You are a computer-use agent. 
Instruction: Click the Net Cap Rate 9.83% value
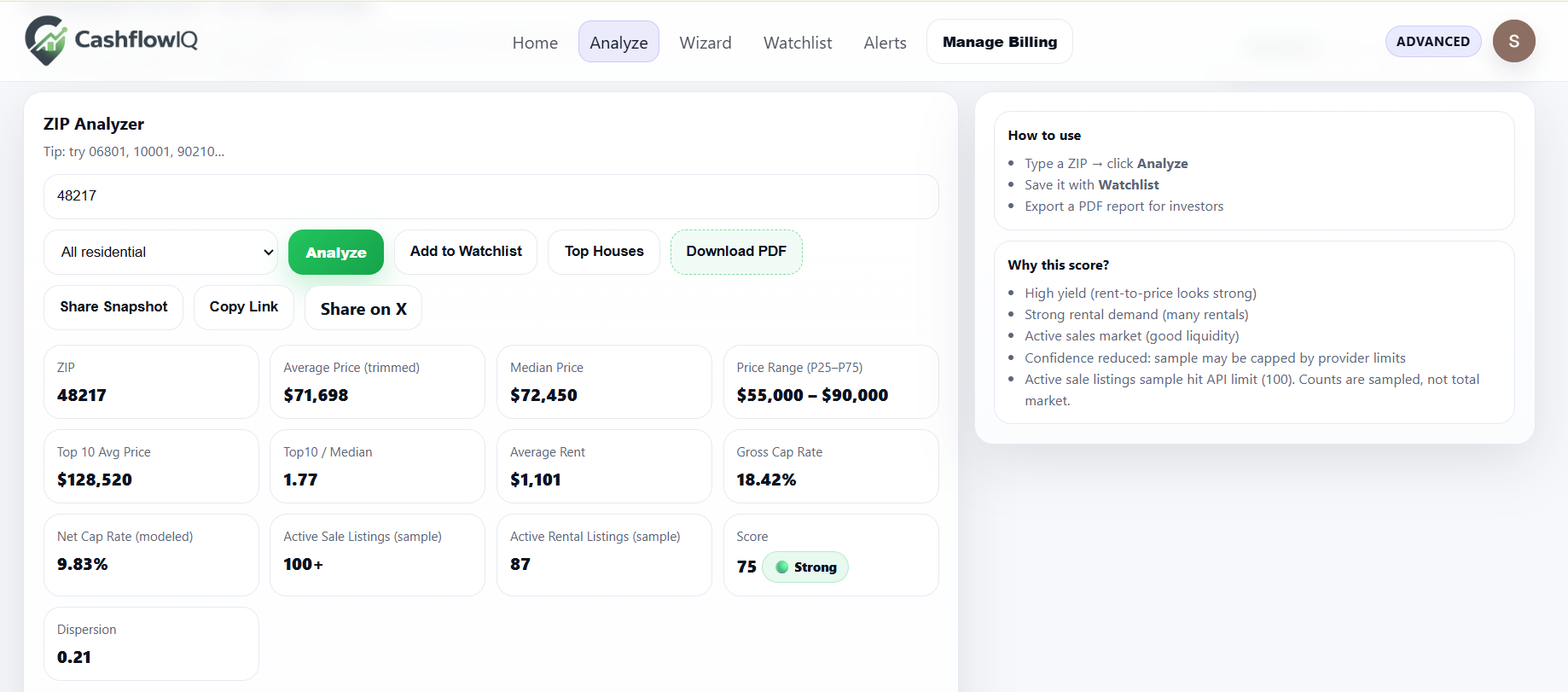[83, 564]
